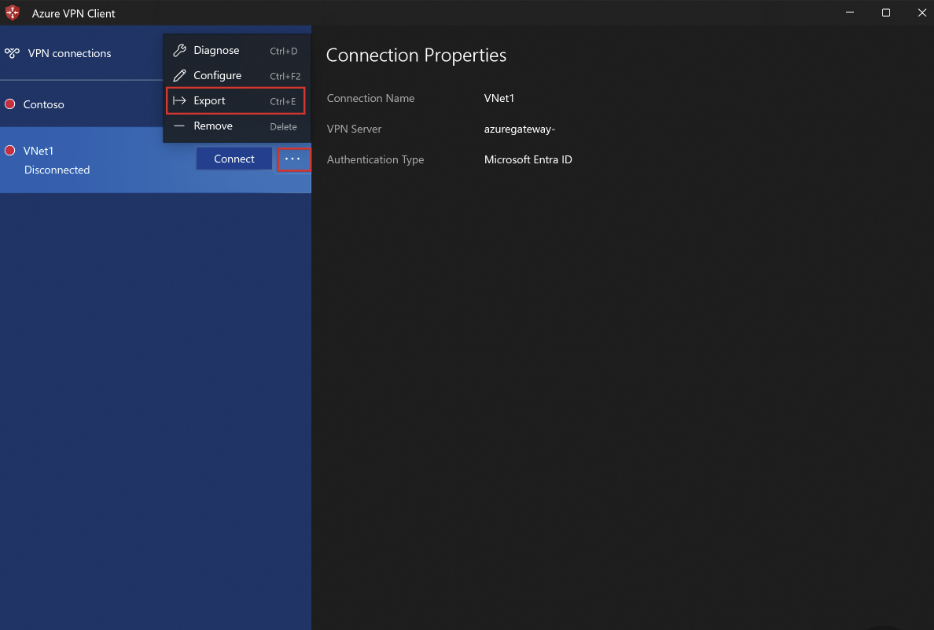
Task: Click the VPN connections network icon
Action: pos(12,53)
